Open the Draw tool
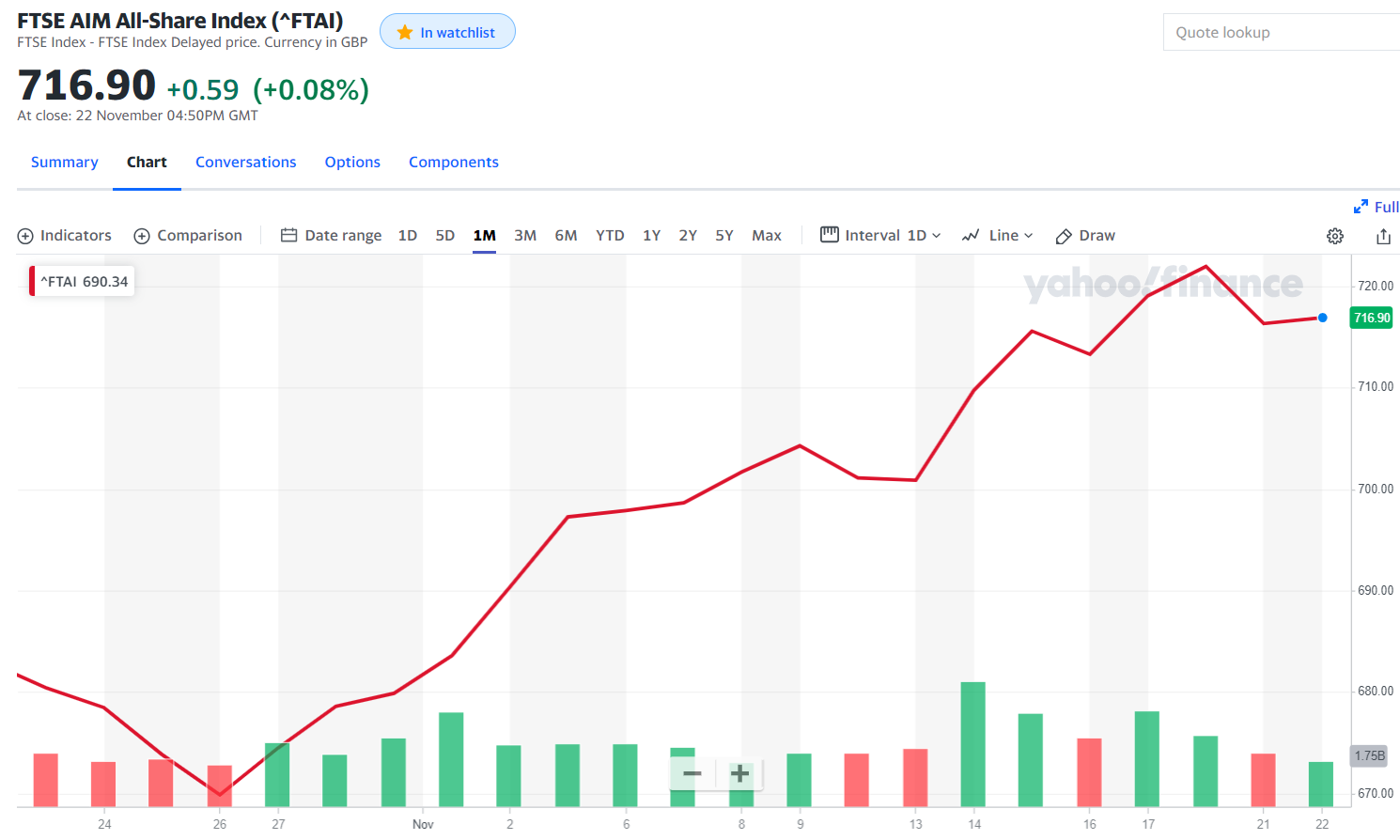The height and width of the screenshot is (840, 1400). [x=1085, y=236]
